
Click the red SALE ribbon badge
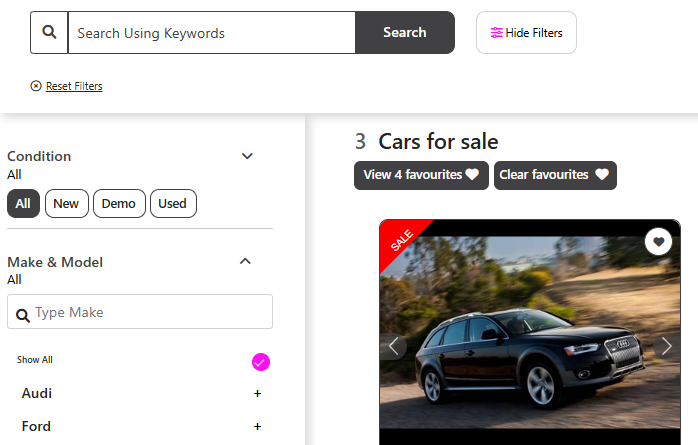401,241
